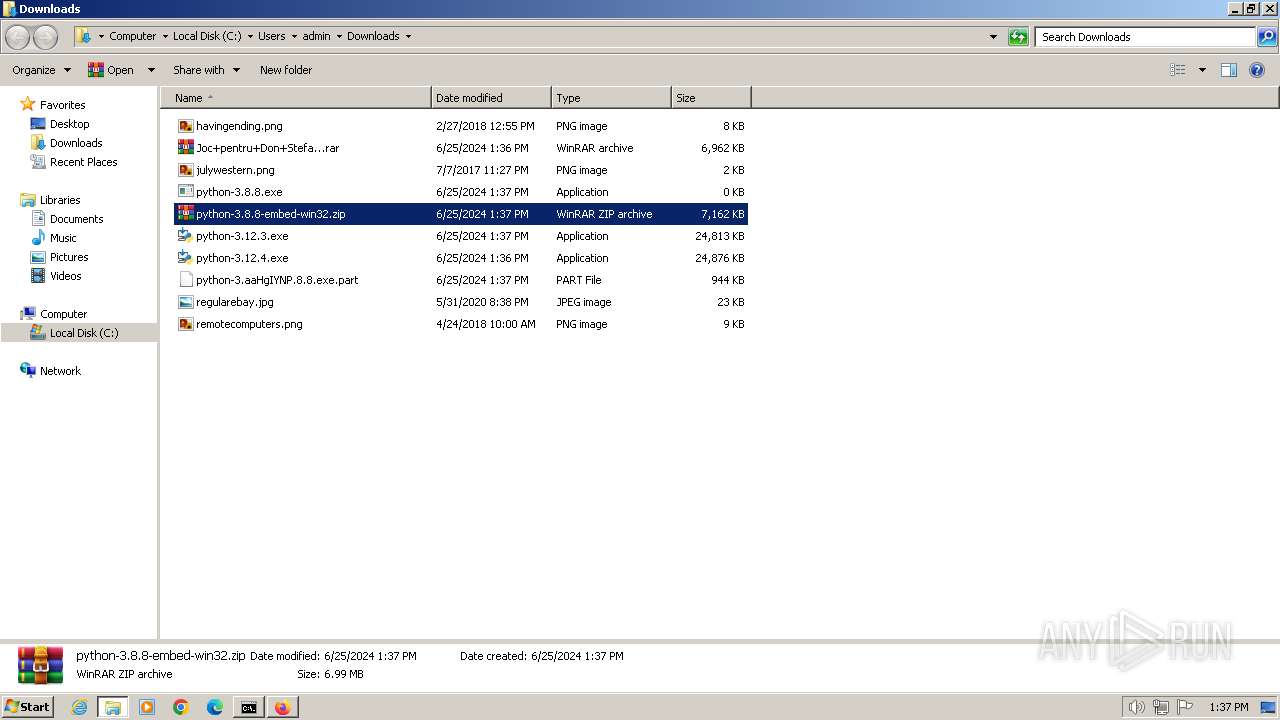Click the Search Downloads input field

[1146, 37]
